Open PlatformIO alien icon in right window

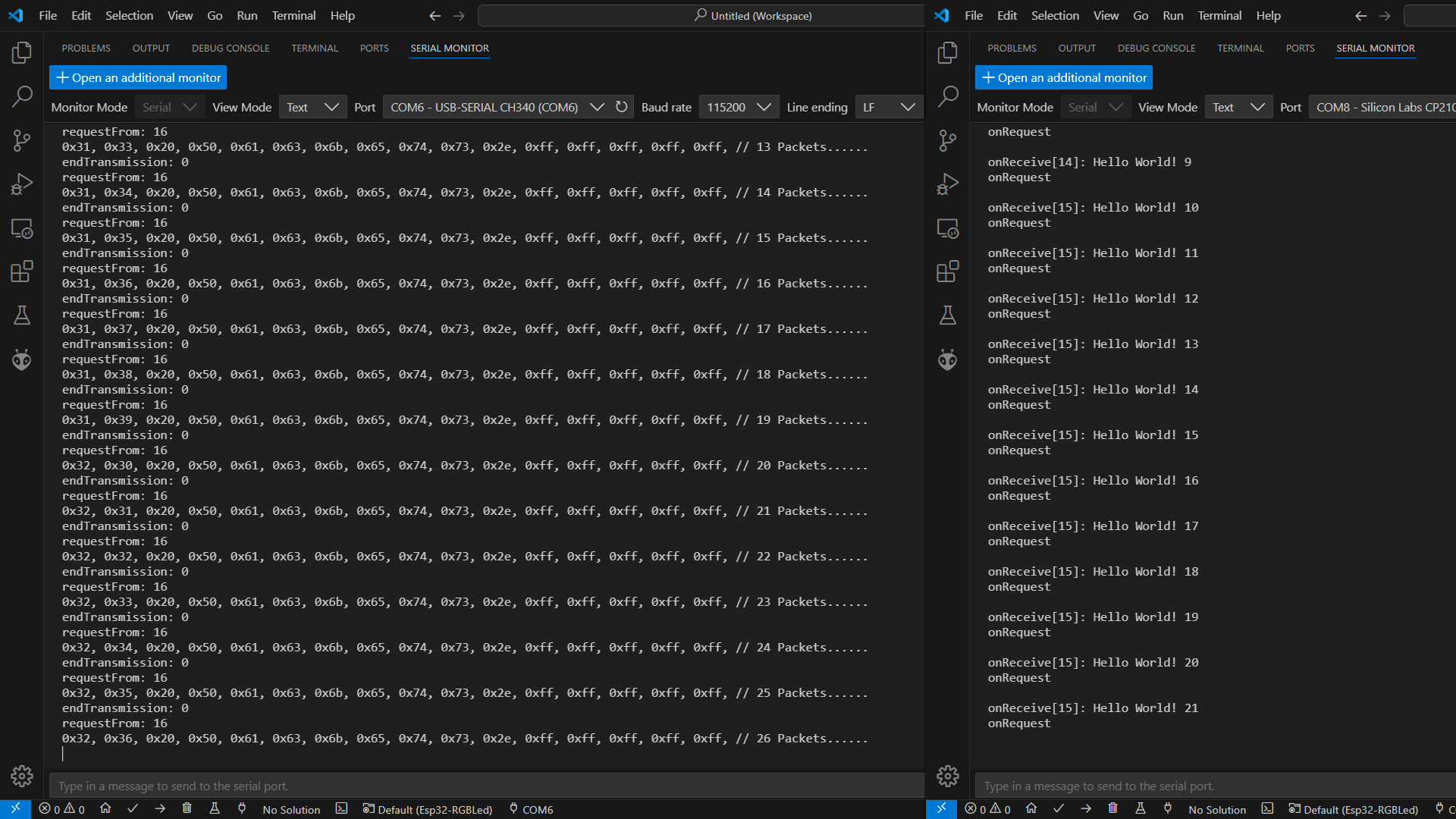[x=948, y=359]
